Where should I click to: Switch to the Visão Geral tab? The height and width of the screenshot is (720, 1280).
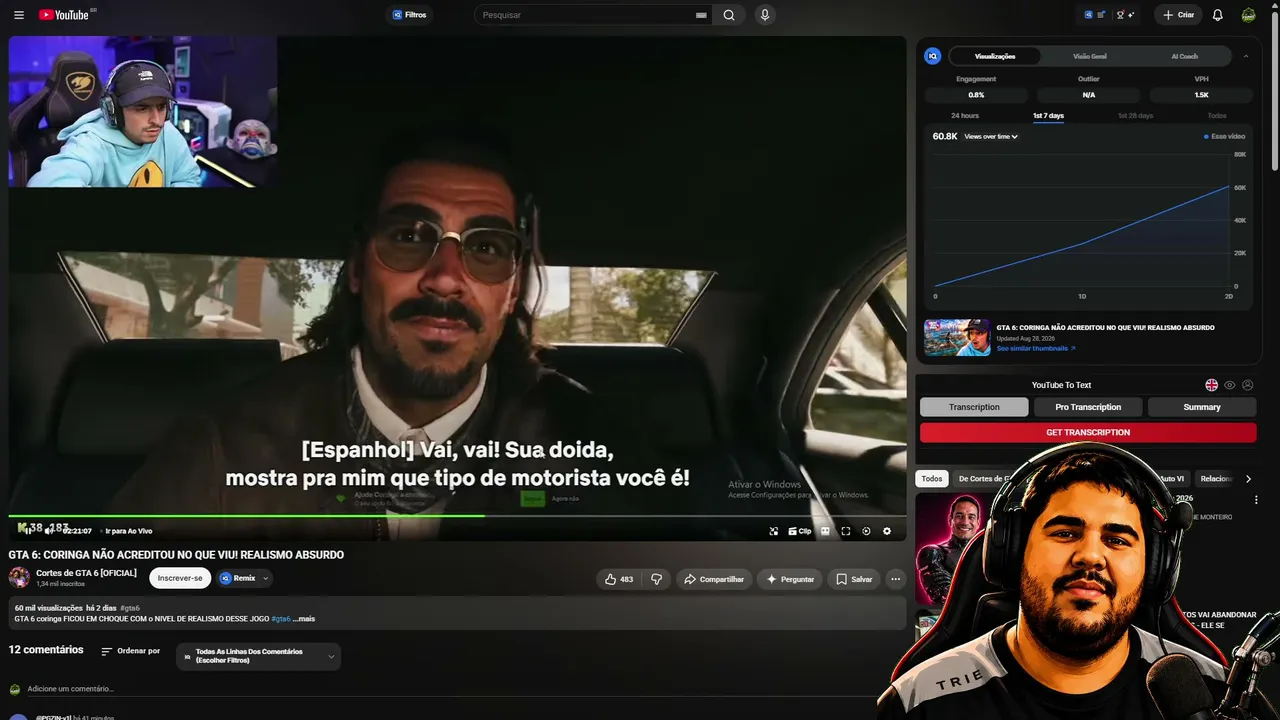[x=1089, y=56]
